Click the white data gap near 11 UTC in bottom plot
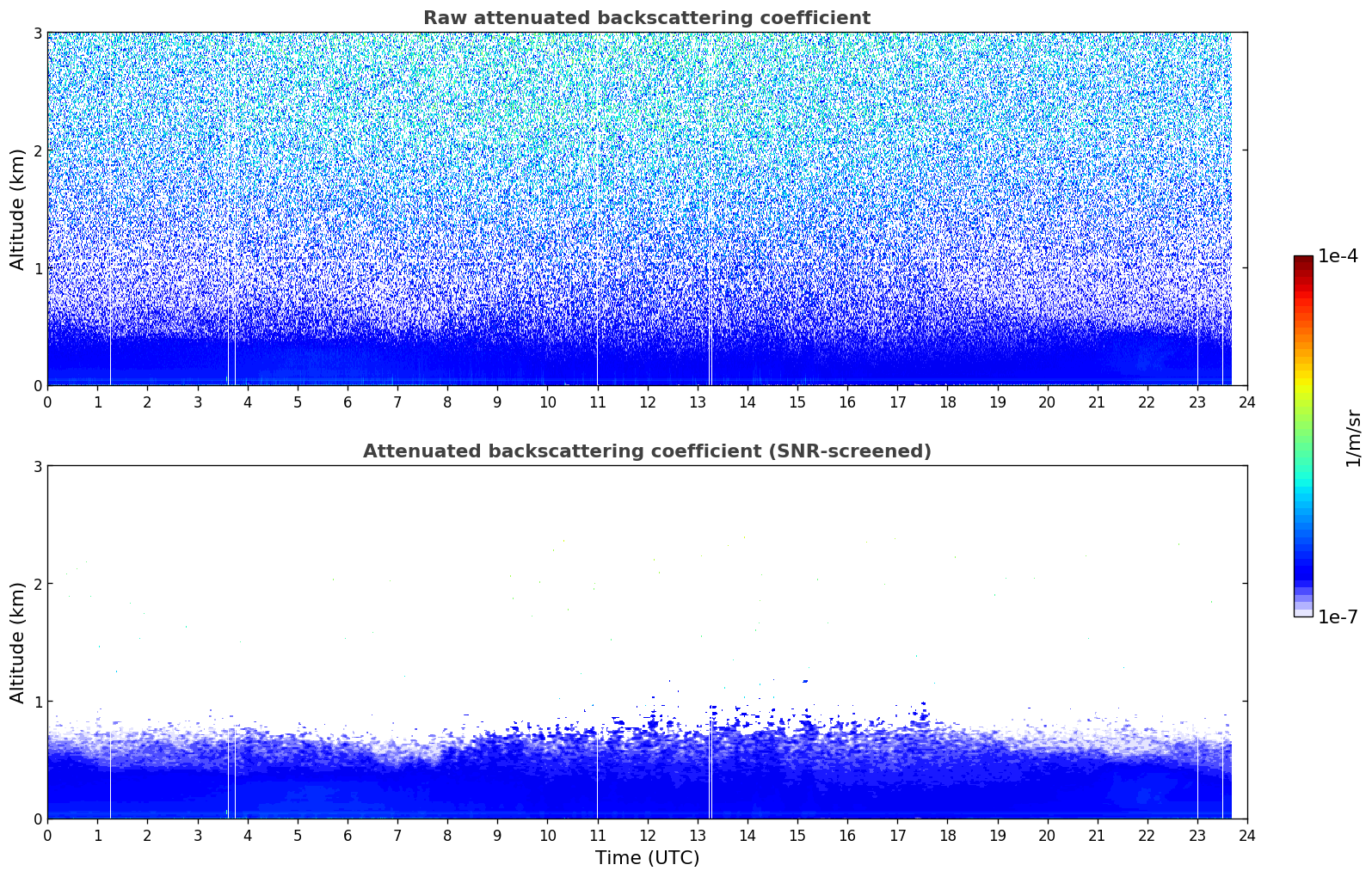This screenshot has width=1372, height=877. click(597, 774)
